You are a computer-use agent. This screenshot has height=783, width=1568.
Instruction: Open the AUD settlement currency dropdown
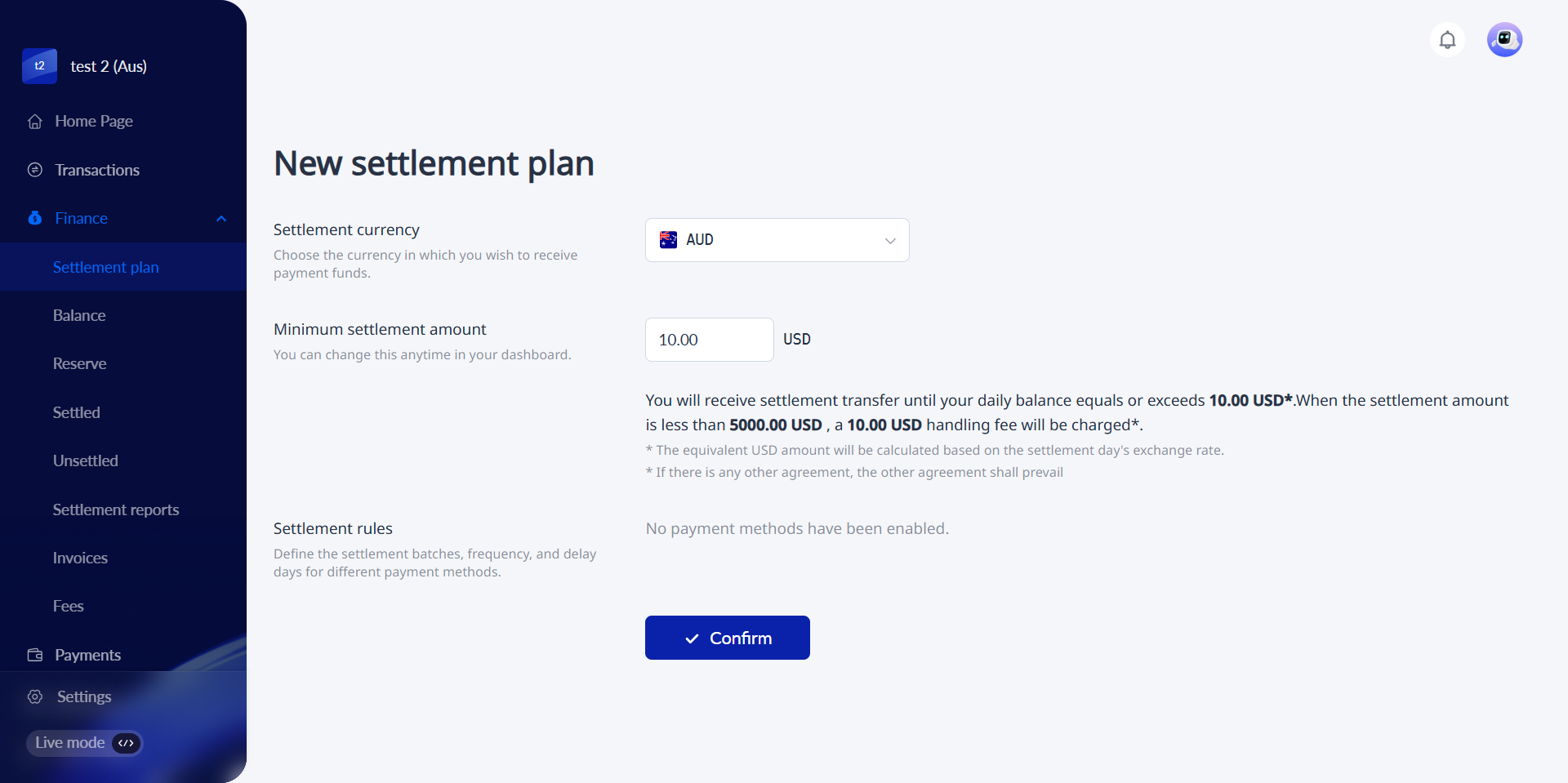[x=777, y=240]
